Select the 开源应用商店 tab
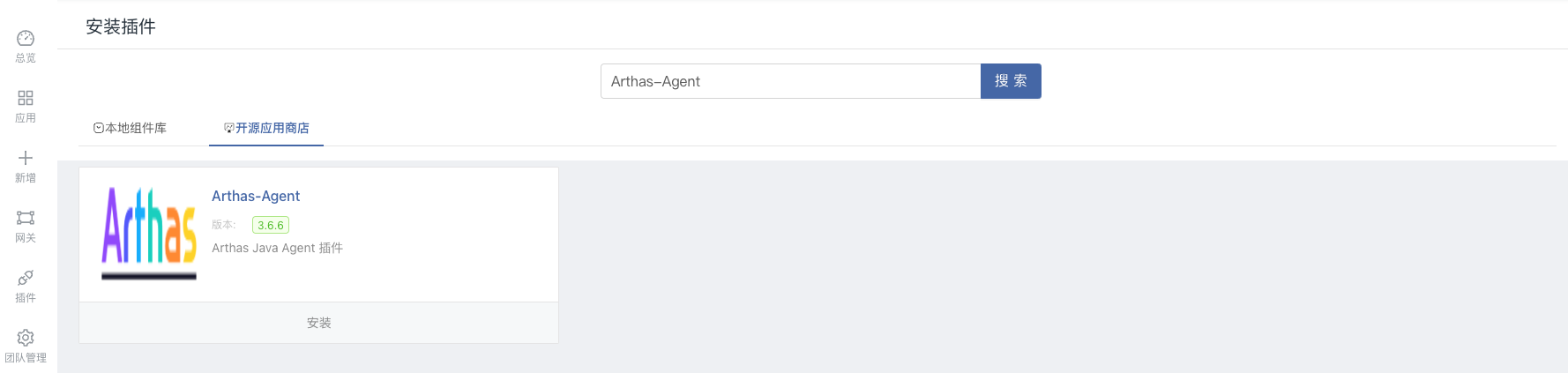The width and height of the screenshot is (1568, 373). click(x=272, y=128)
